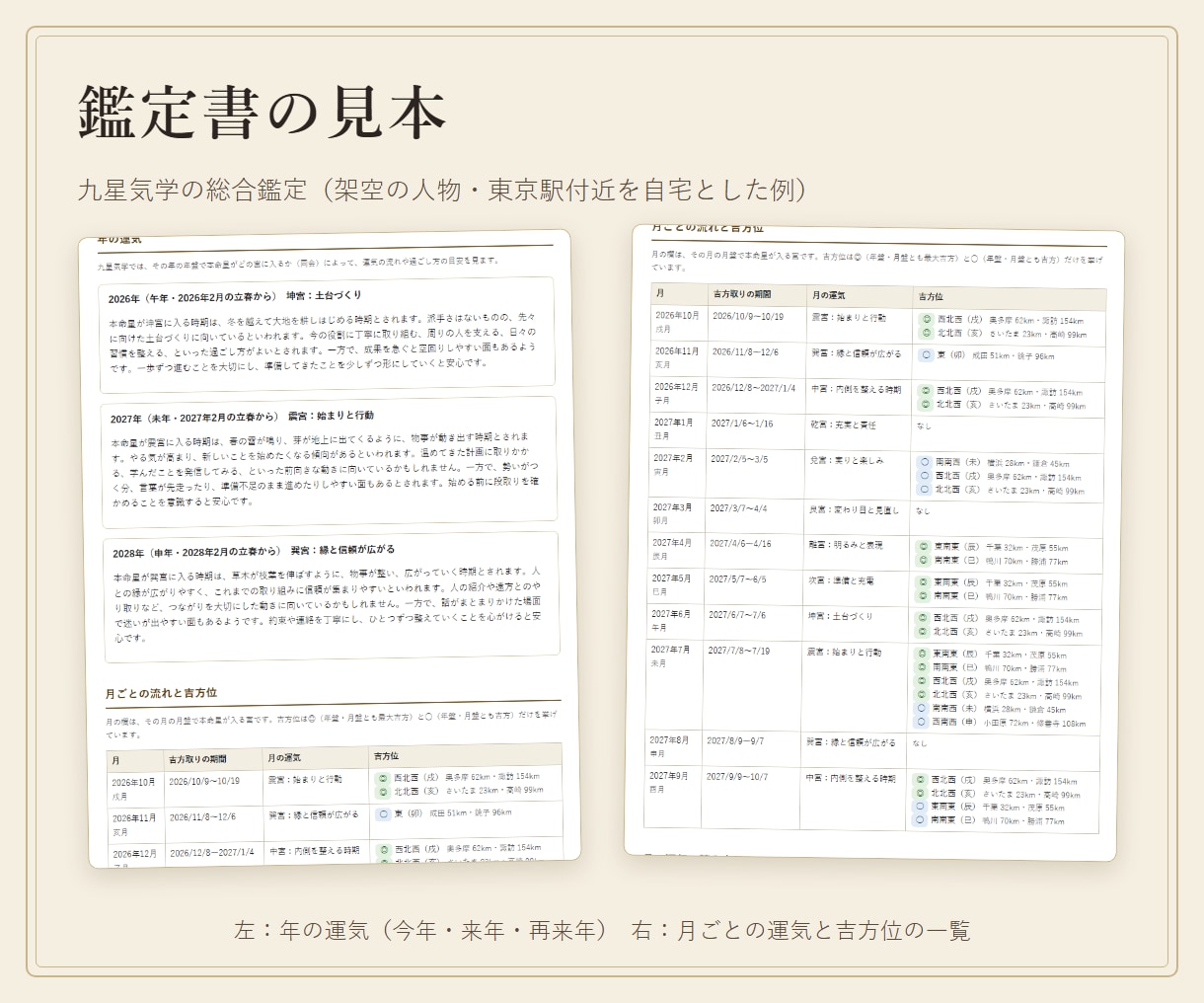The image size is (1204, 1003).
Task: Click ◎ badge beside 東南東（辰） in 2027年4月 row
Action: click(x=924, y=547)
